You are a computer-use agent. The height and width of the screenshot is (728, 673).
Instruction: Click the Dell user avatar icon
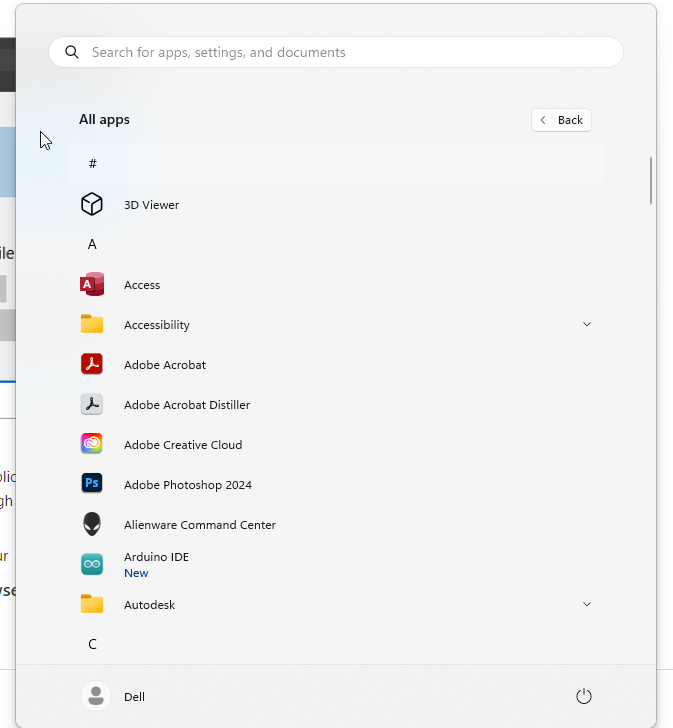[96, 696]
